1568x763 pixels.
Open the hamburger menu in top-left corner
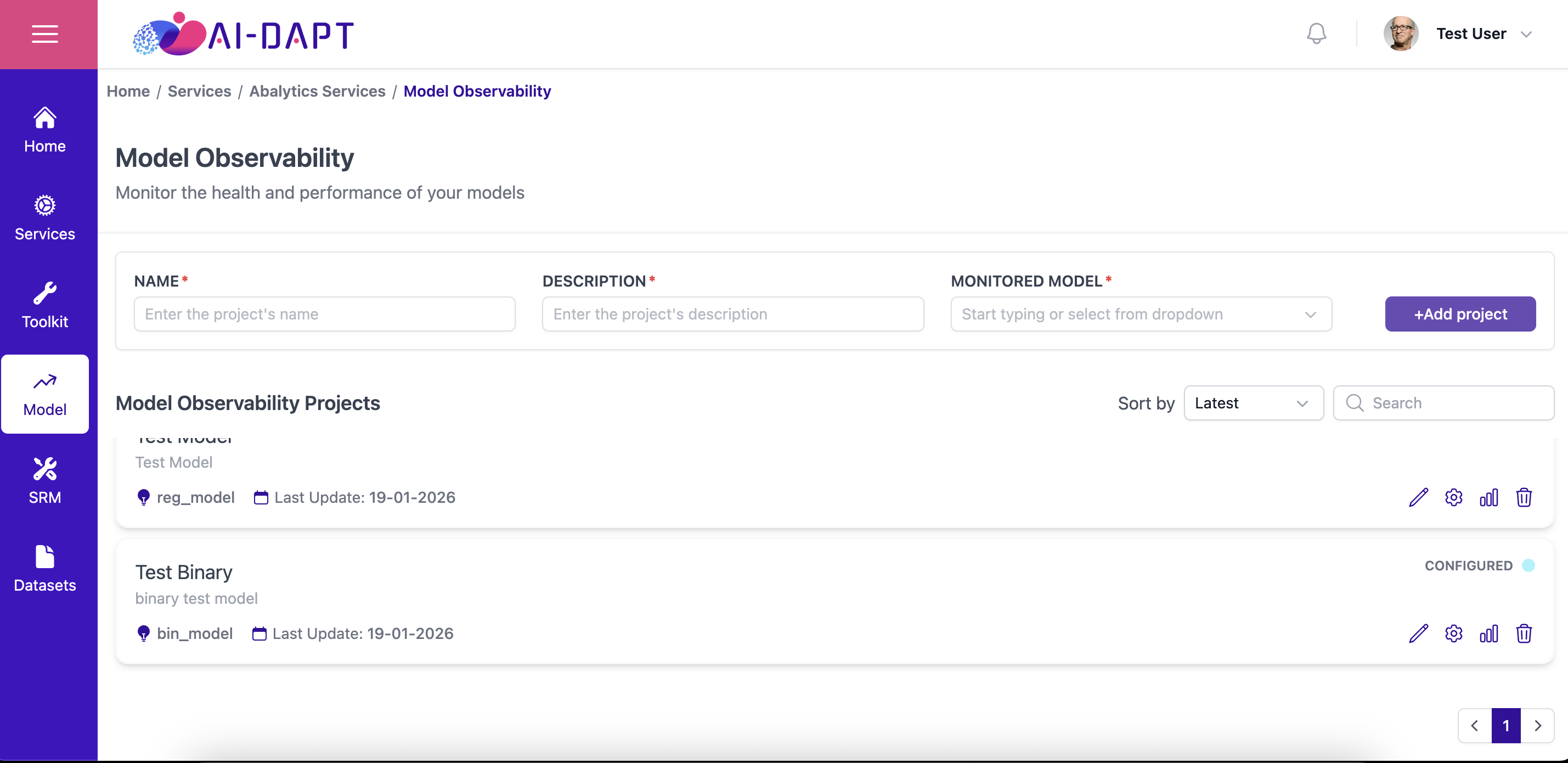[x=45, y=34]
